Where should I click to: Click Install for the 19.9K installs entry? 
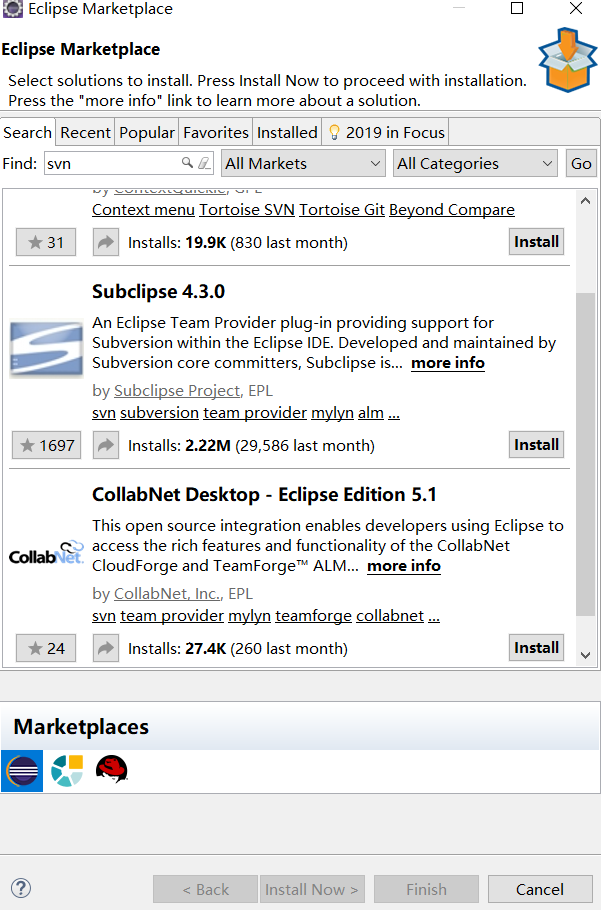coord(536,241)
